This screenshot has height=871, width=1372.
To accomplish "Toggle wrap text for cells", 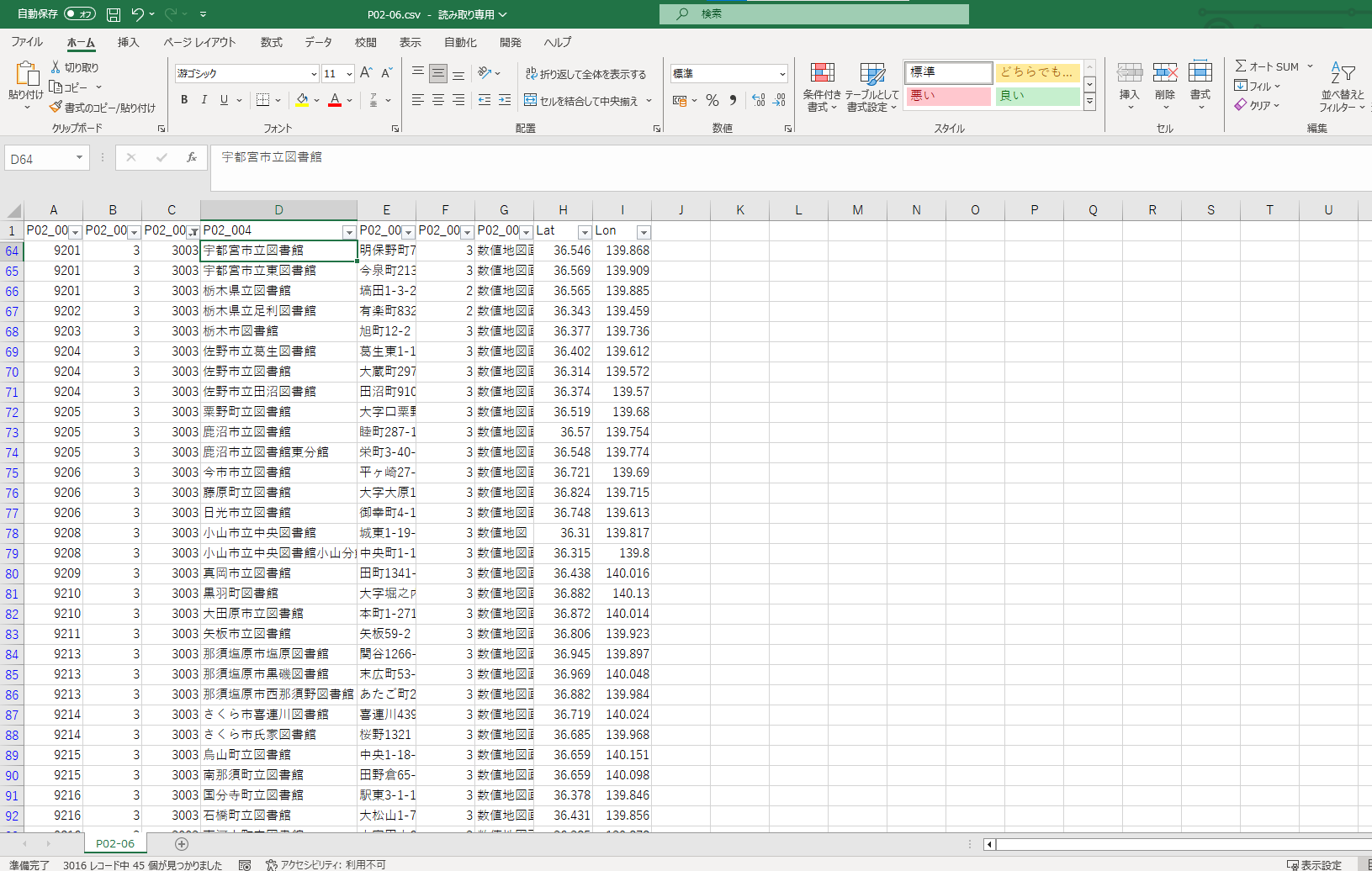I will pyautogui.click(x=586, y=74).
